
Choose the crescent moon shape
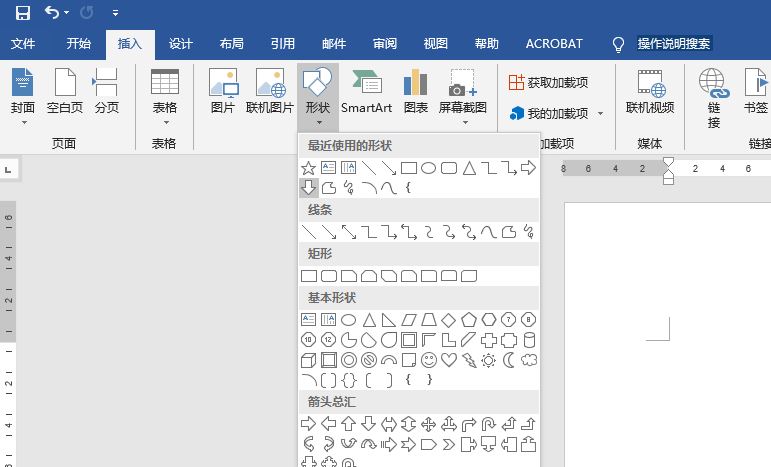508,360
